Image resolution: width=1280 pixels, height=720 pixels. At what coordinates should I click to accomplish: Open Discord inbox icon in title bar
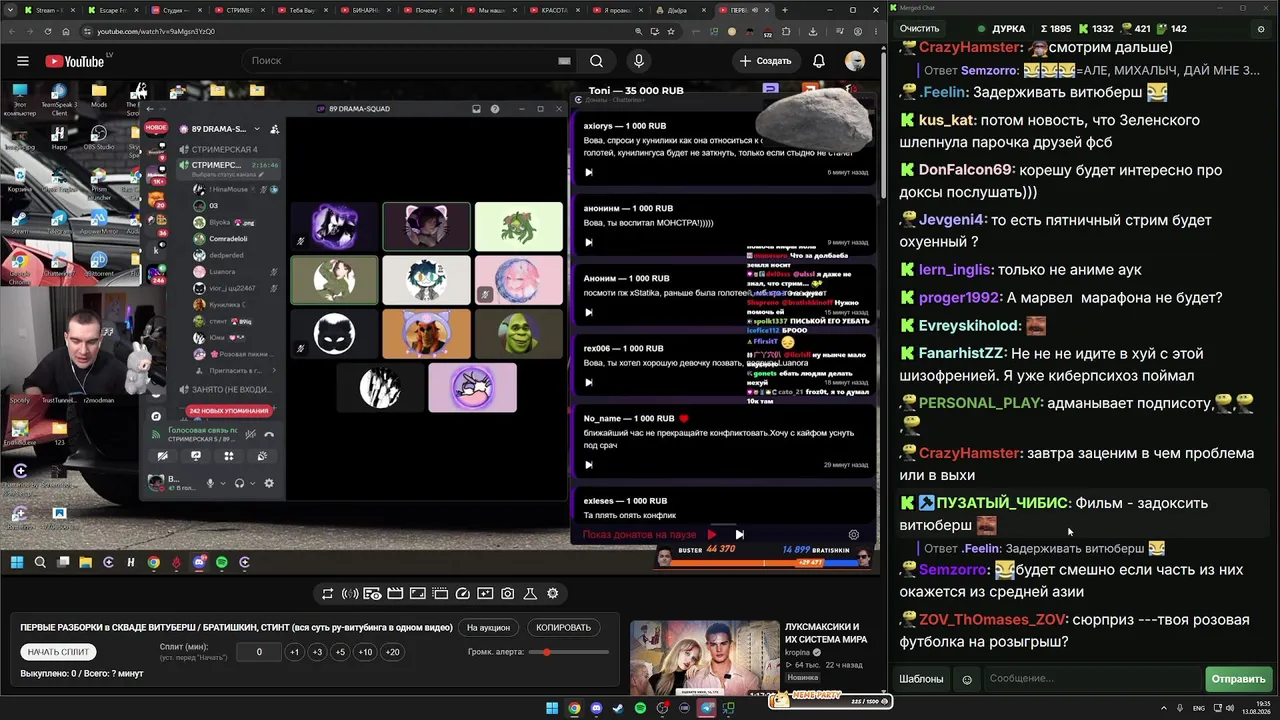(477, 109)
